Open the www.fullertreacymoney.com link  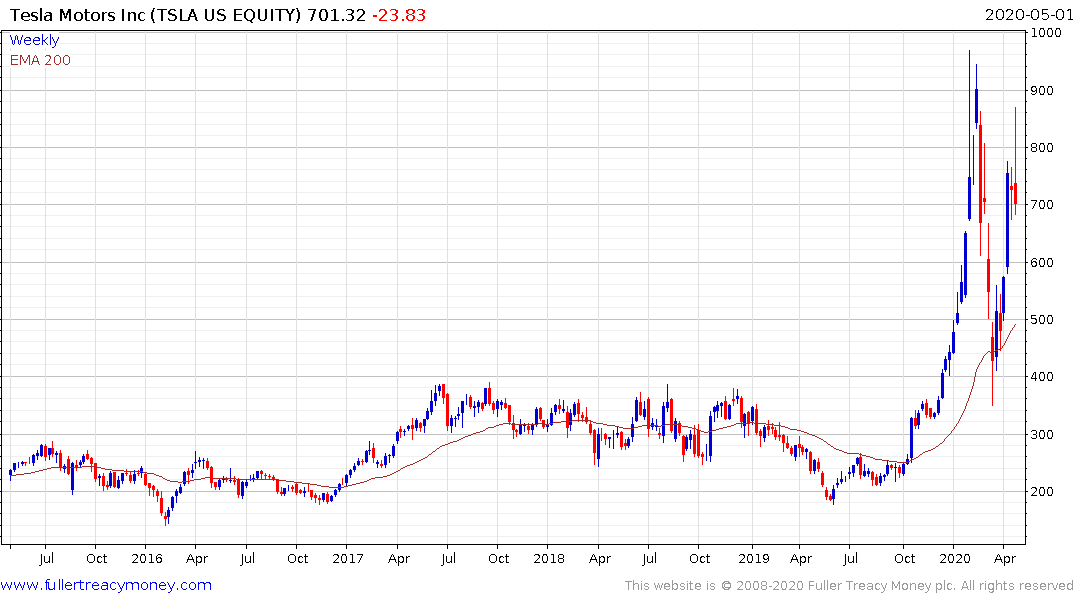pos(106,585)
